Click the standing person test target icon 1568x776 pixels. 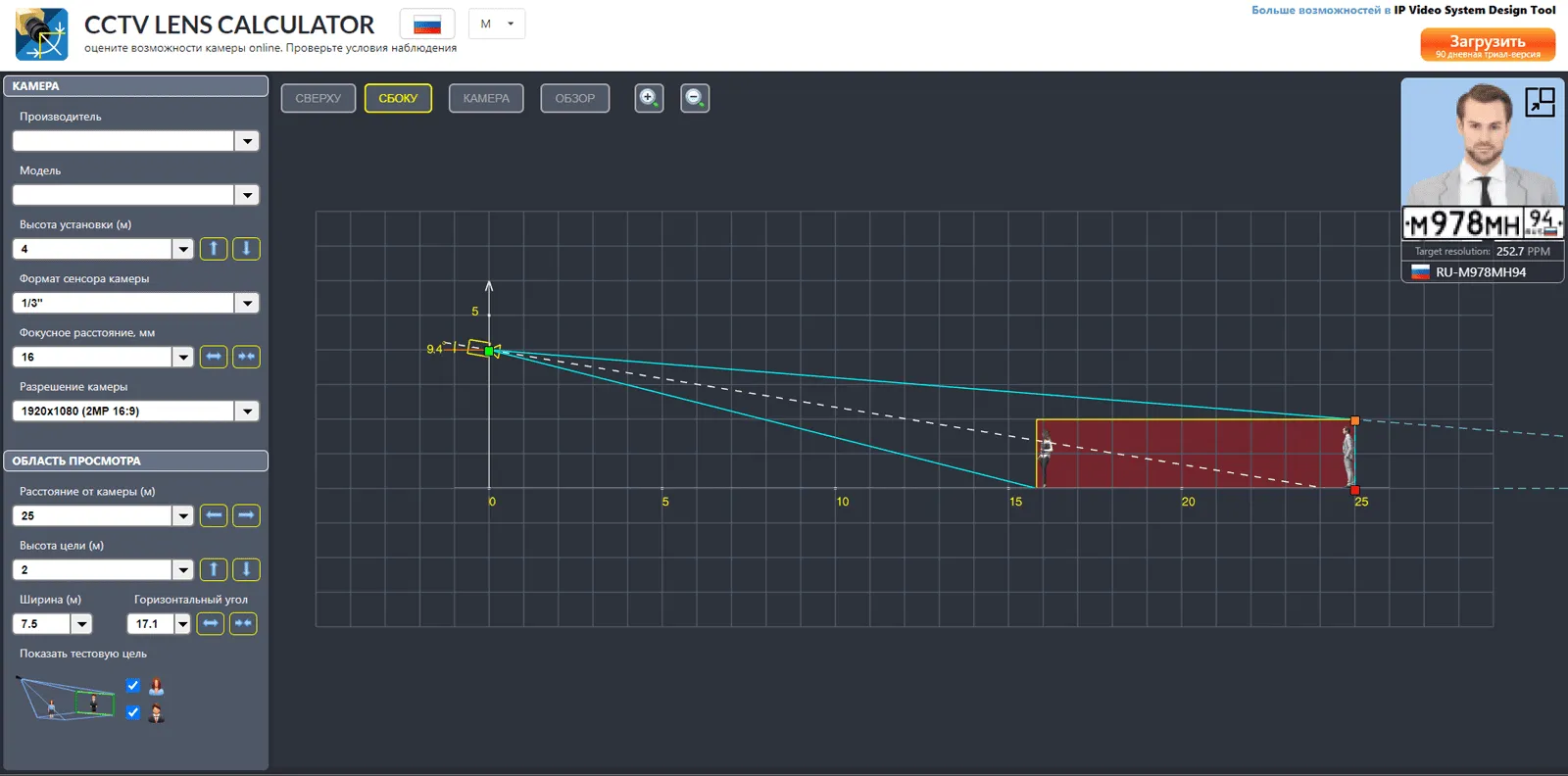tap(157, 687)
